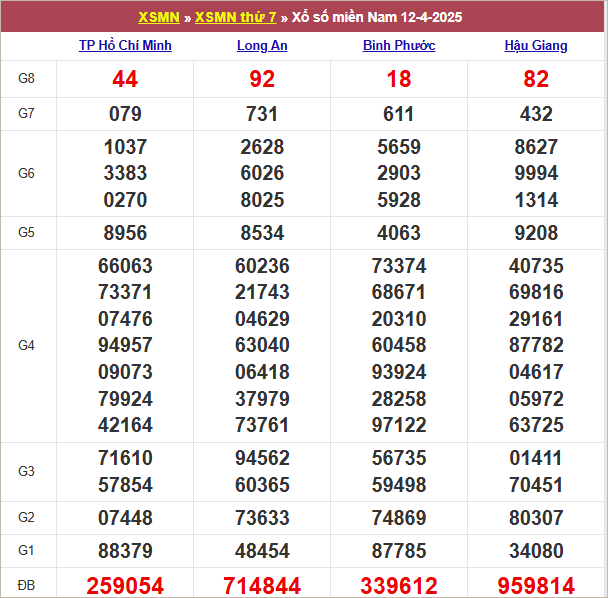The image size is (608, 598).
Task: Click the ĐB special prize row label
Action: 26,585
